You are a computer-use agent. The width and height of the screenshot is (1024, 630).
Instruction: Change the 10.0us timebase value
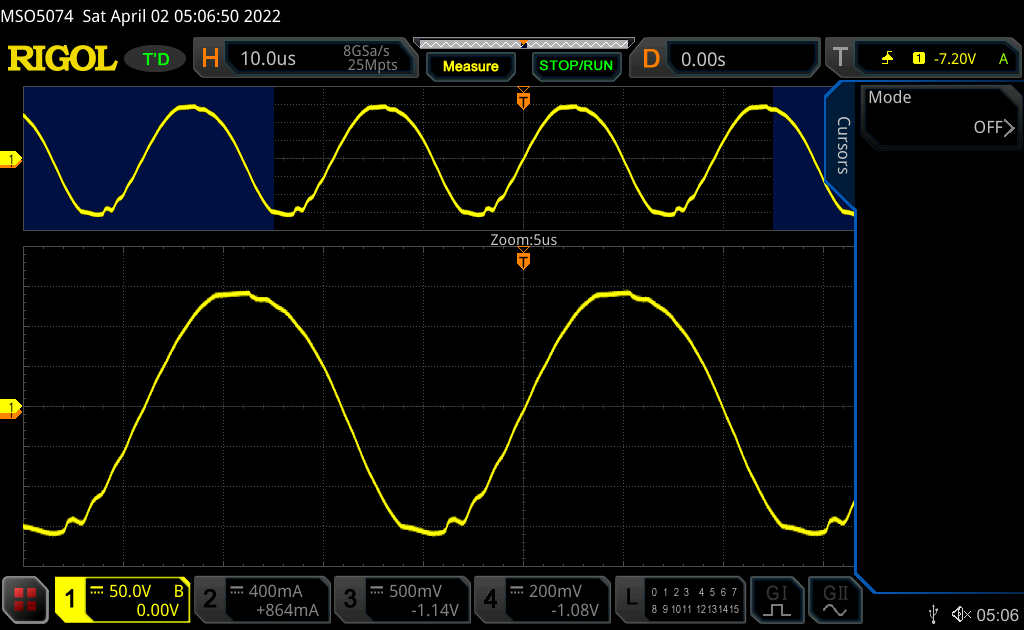pyautogui.click(x=268, y=59)
